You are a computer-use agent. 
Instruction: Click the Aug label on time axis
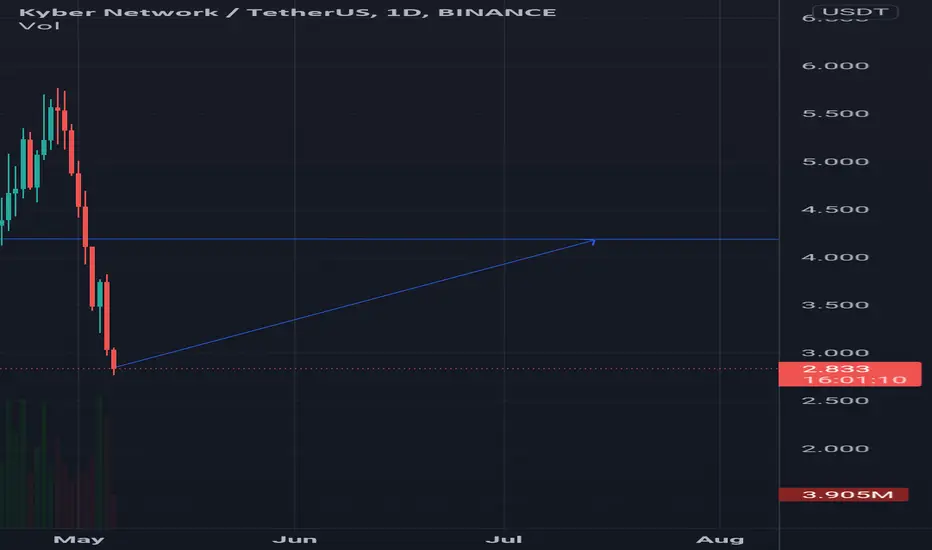pyautogui.click(x=720, y=539)
